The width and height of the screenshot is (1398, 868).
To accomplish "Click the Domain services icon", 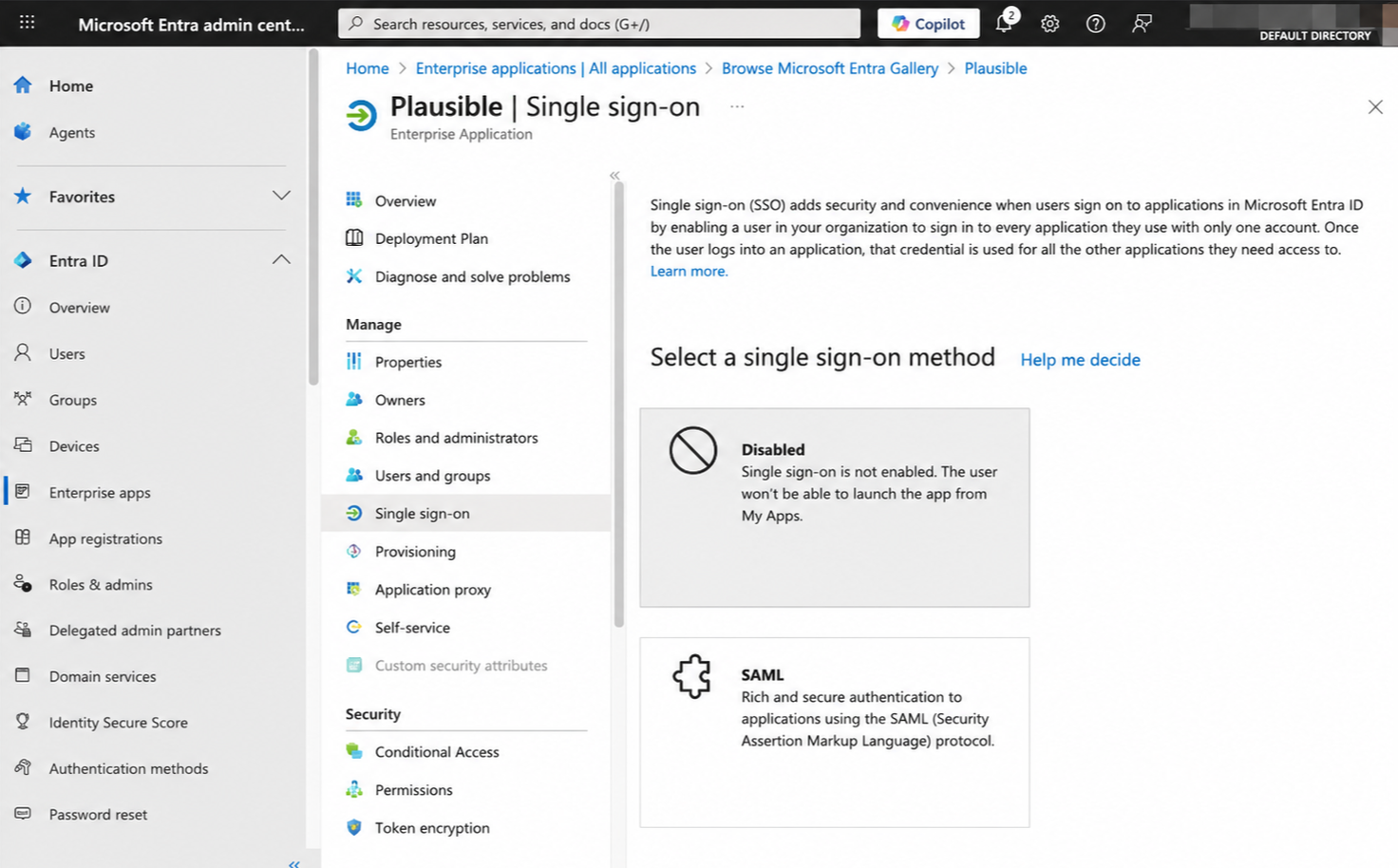I will coord(23,675).
